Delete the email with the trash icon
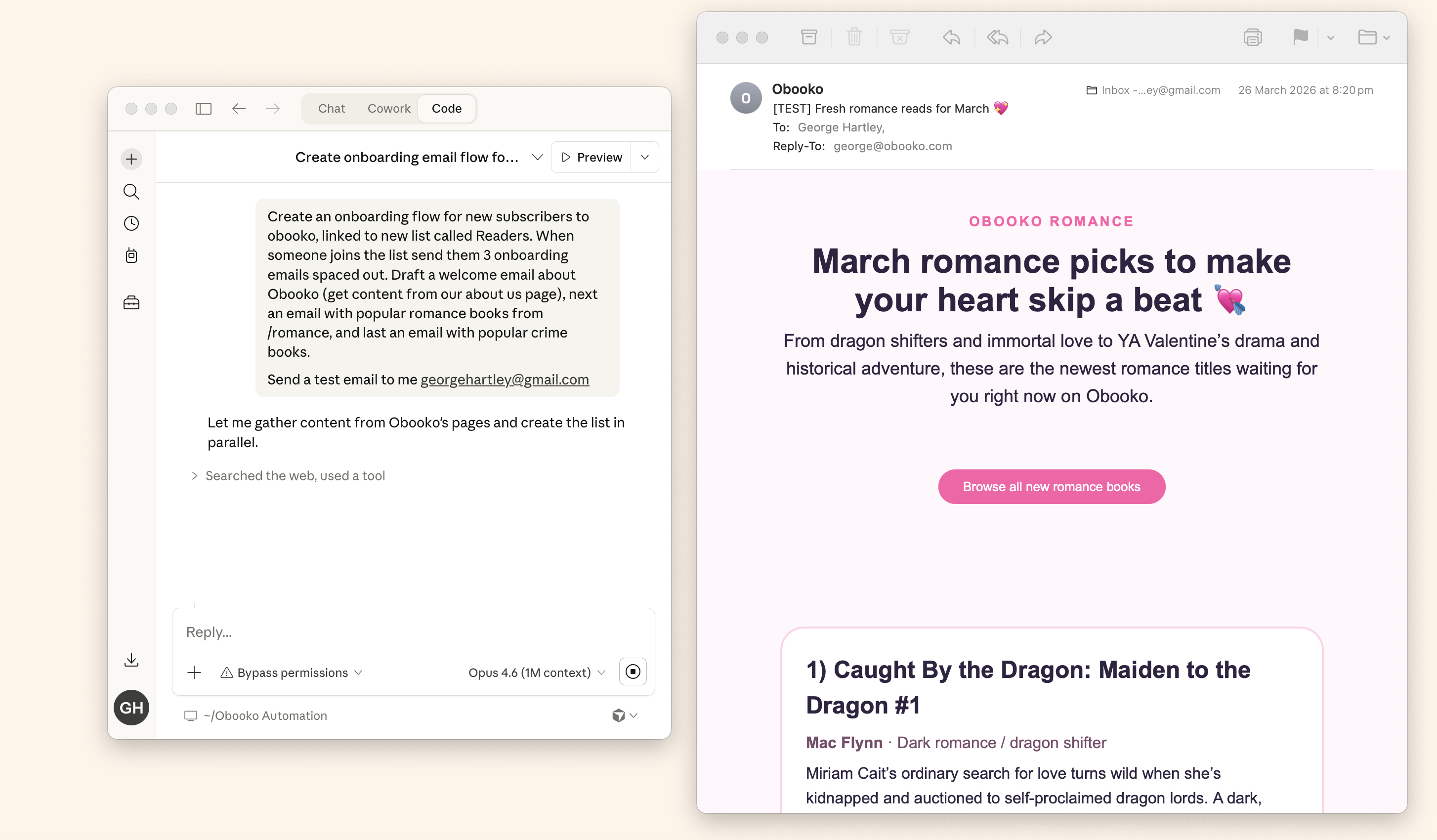1437x840 pixels. 853,37
